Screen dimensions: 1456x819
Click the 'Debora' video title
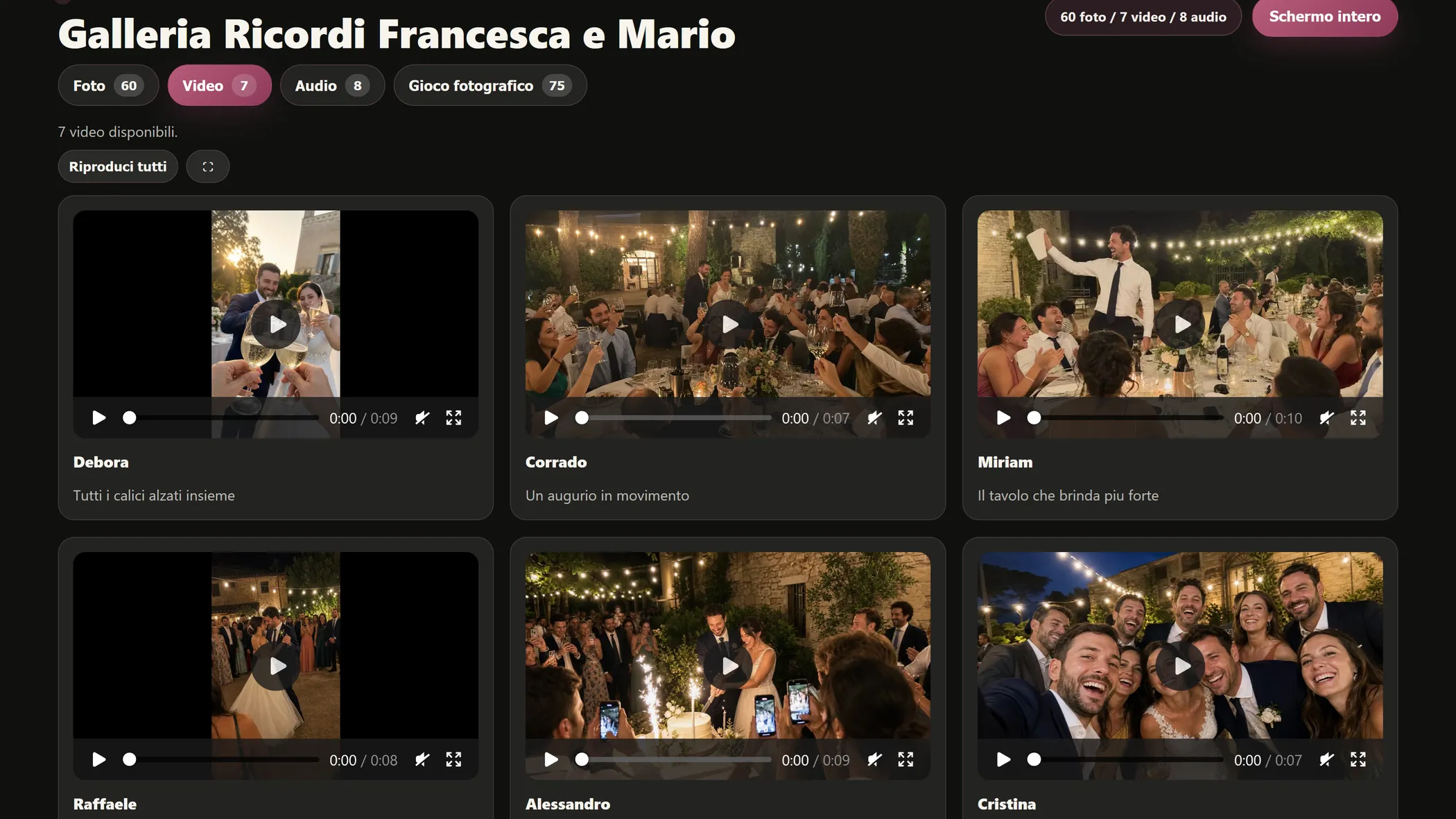tap(101, 462)
